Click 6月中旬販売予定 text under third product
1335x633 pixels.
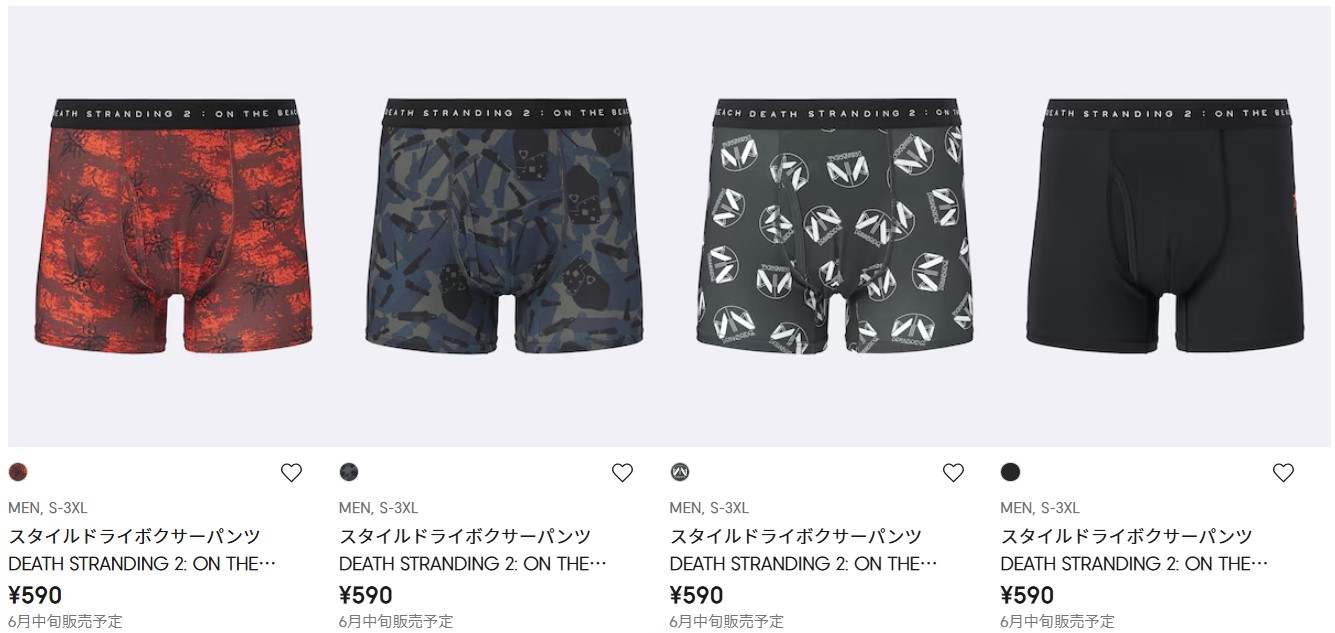click(x=727, y=622)
